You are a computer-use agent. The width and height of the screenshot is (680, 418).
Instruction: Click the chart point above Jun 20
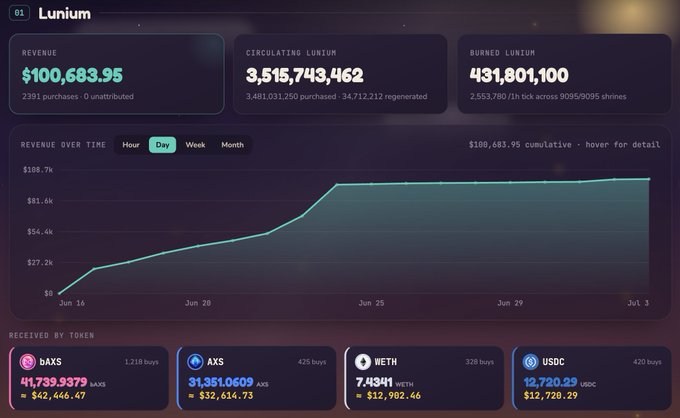tap(198, 246)
